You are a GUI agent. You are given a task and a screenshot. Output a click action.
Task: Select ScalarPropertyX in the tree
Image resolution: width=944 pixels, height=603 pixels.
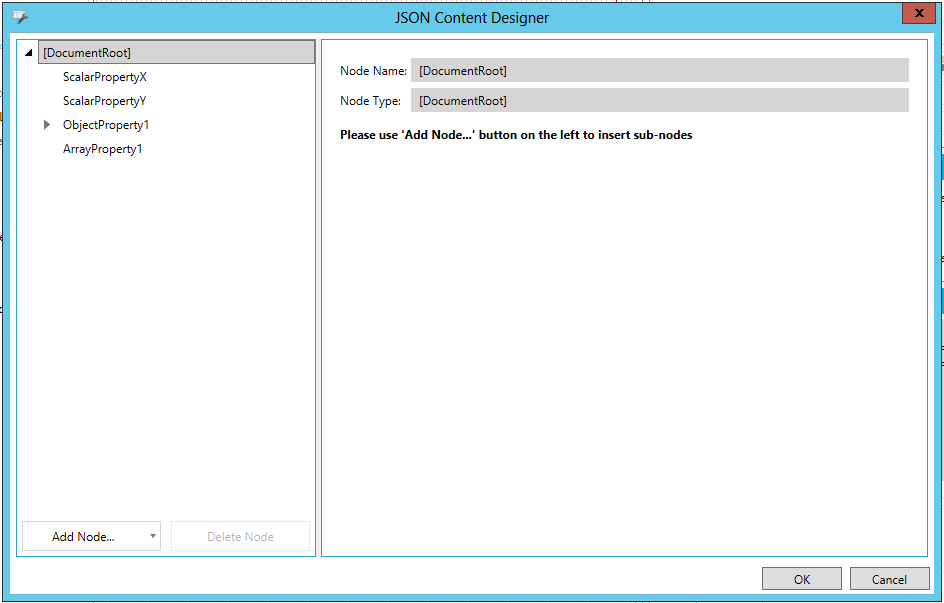[x=105, y=77]
